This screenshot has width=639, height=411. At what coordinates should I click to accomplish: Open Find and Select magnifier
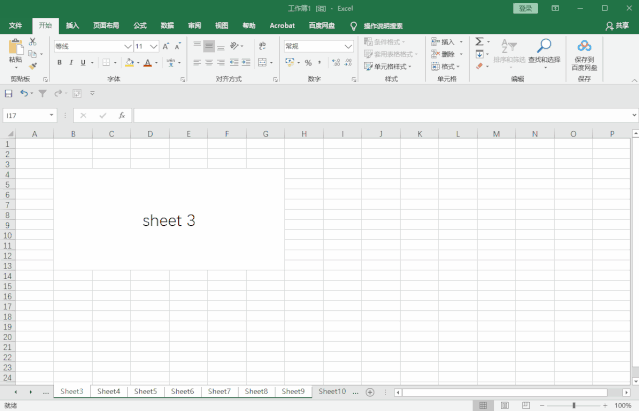tap(544, 53)
